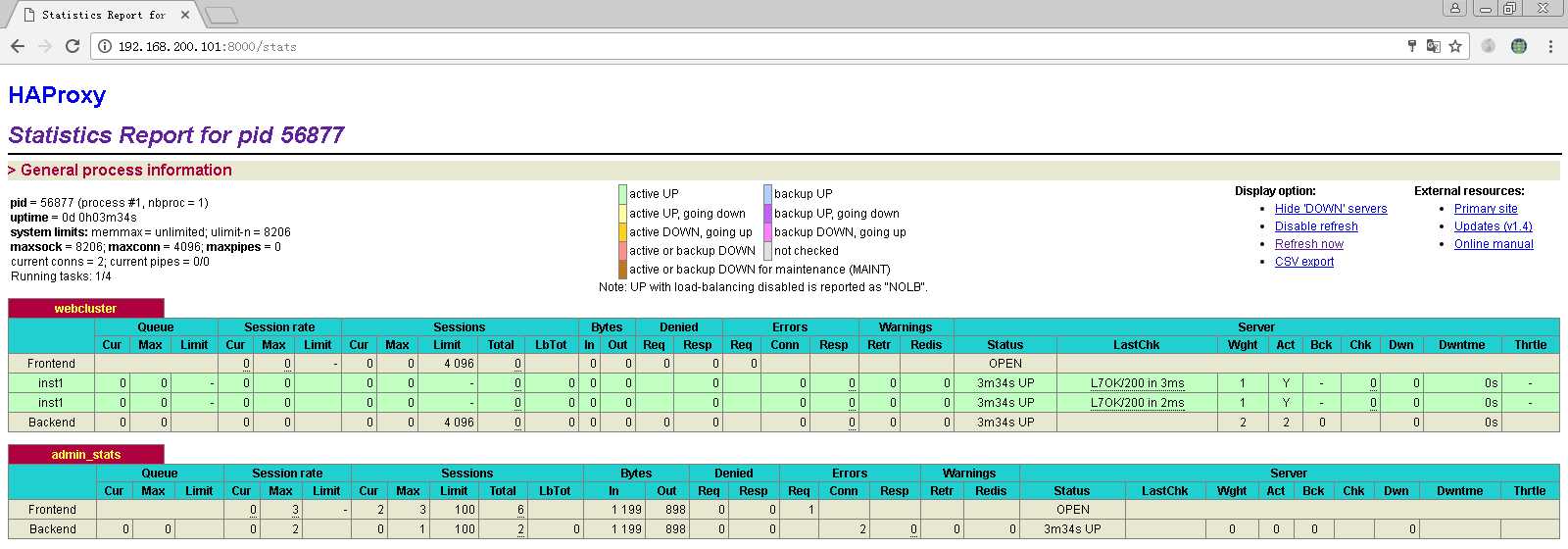The image size is (1568, 549).
Task: Click the maintenance (MAINT) legend color
Action: pyautogui.click(x=622, y=270)
